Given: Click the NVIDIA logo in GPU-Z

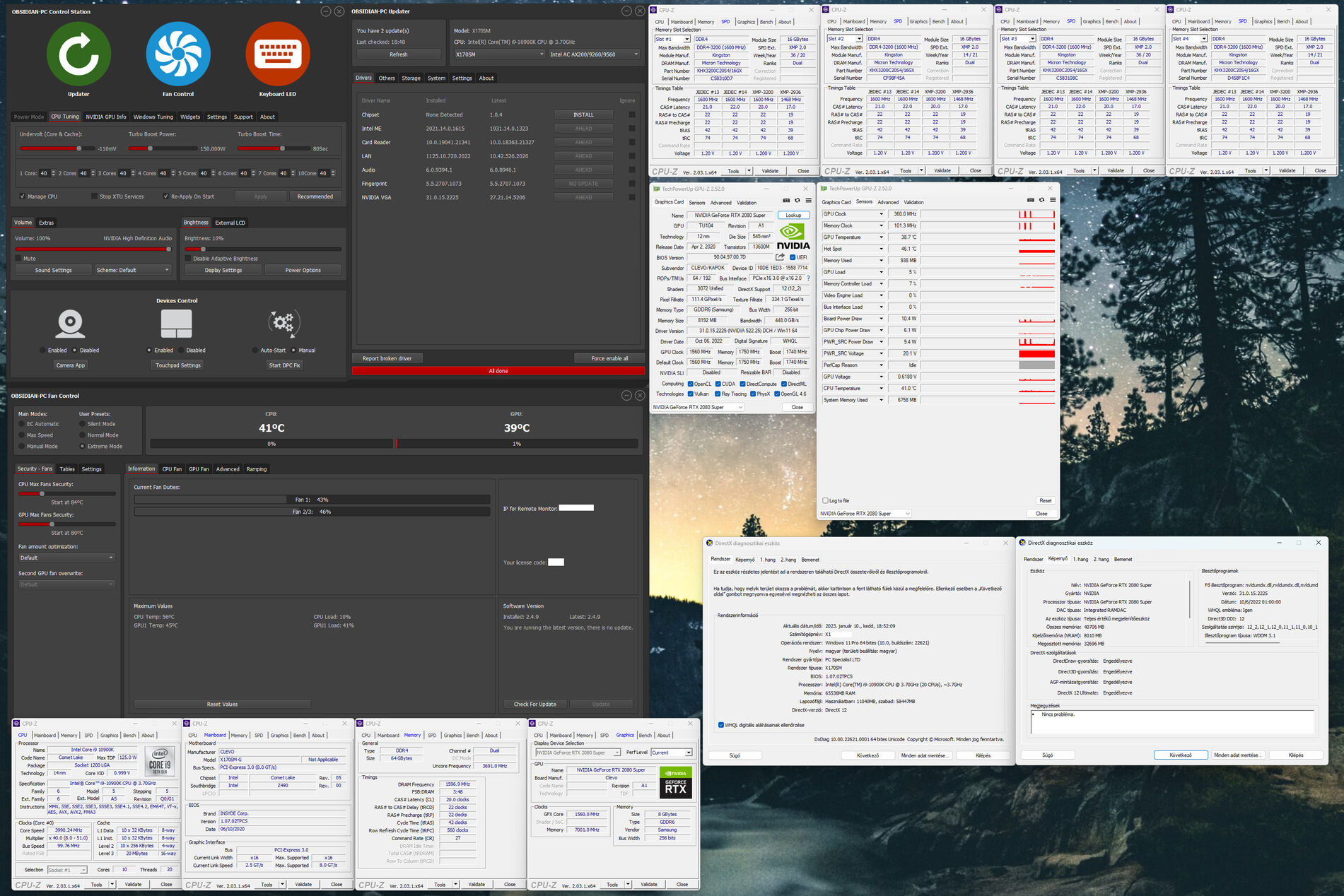Looking at the screenshot, I should [x=793, y=237].
